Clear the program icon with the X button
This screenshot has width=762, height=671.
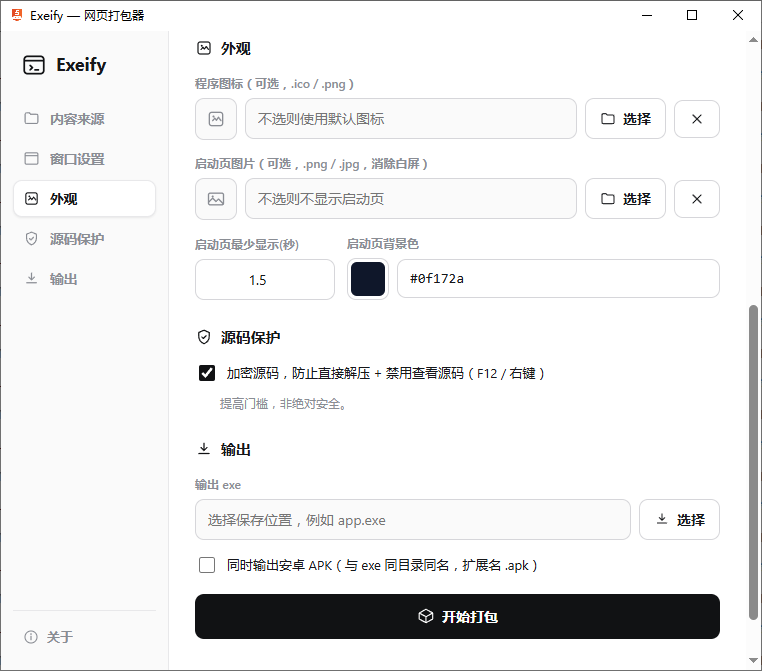(696, 119)
